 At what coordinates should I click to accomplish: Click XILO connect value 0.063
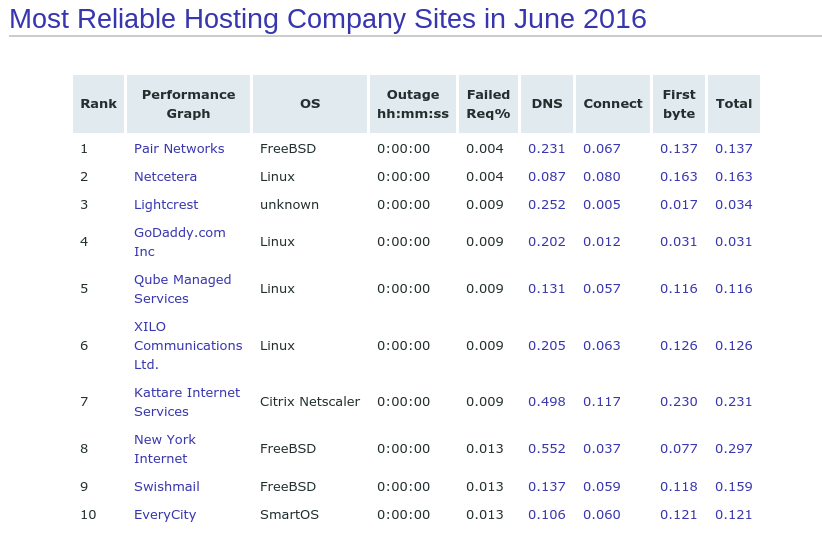(x=601, y=346)
